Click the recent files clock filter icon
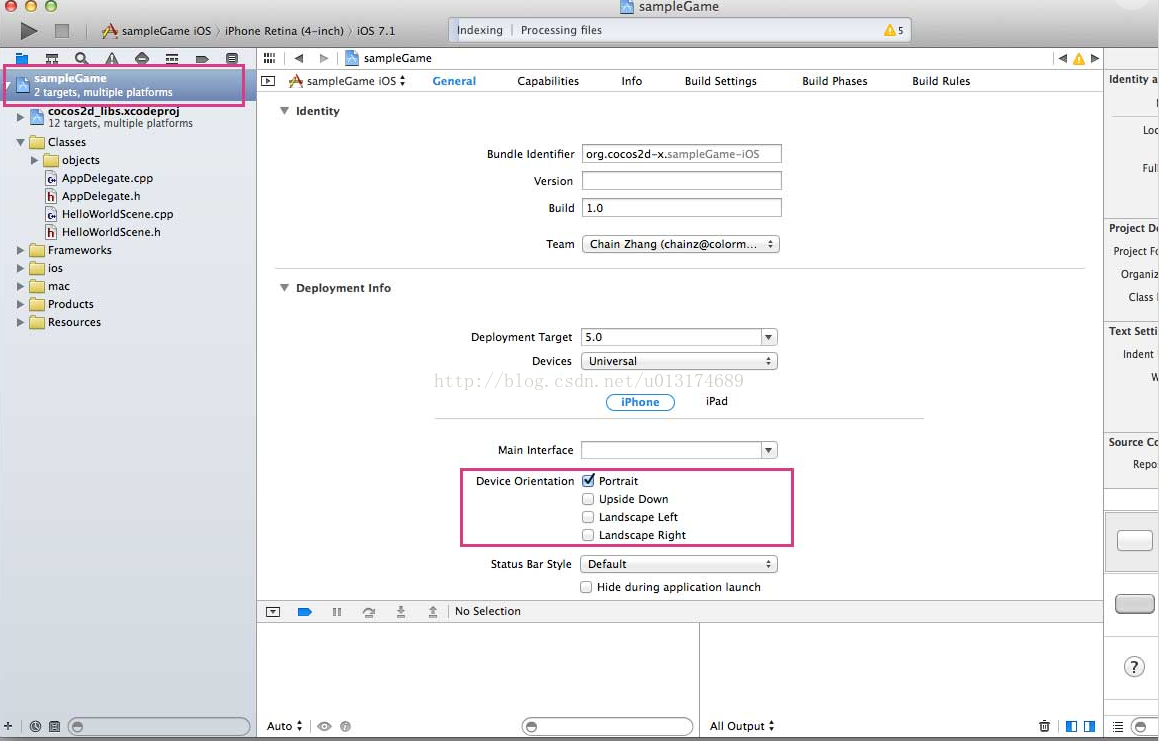Image resolution: width=1159 pixels, height=741 pixels. 35,726
